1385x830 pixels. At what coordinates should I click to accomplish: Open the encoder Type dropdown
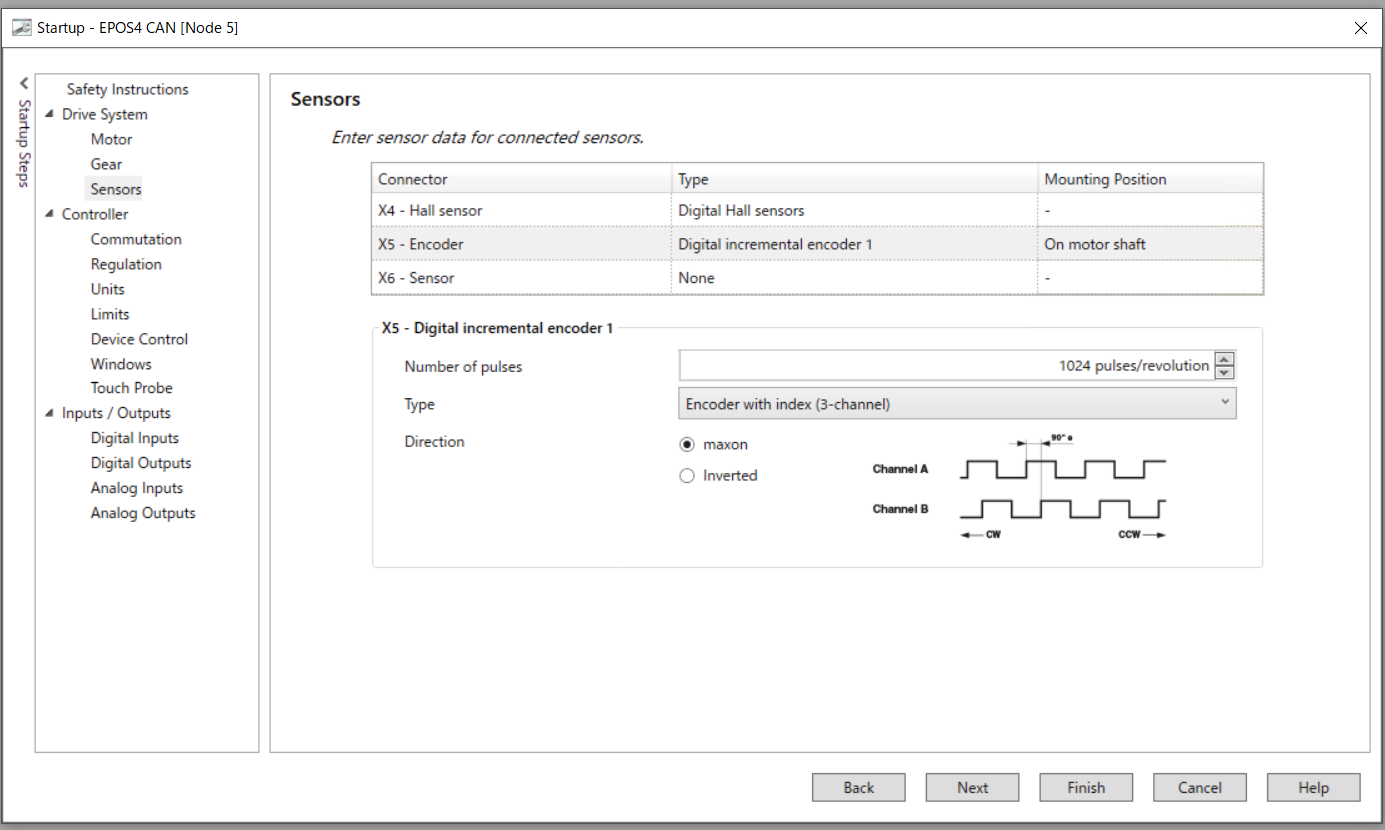(x=958, y=404)
